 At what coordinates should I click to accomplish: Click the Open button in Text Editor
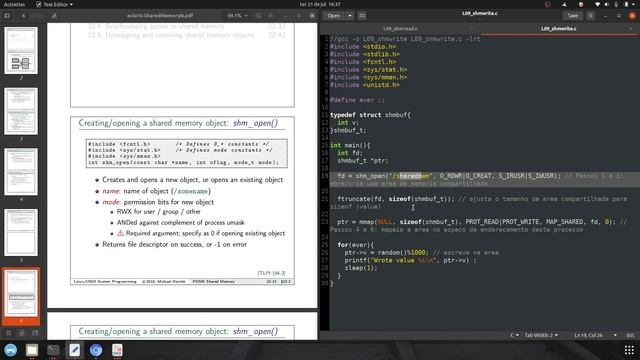(333, 16)
